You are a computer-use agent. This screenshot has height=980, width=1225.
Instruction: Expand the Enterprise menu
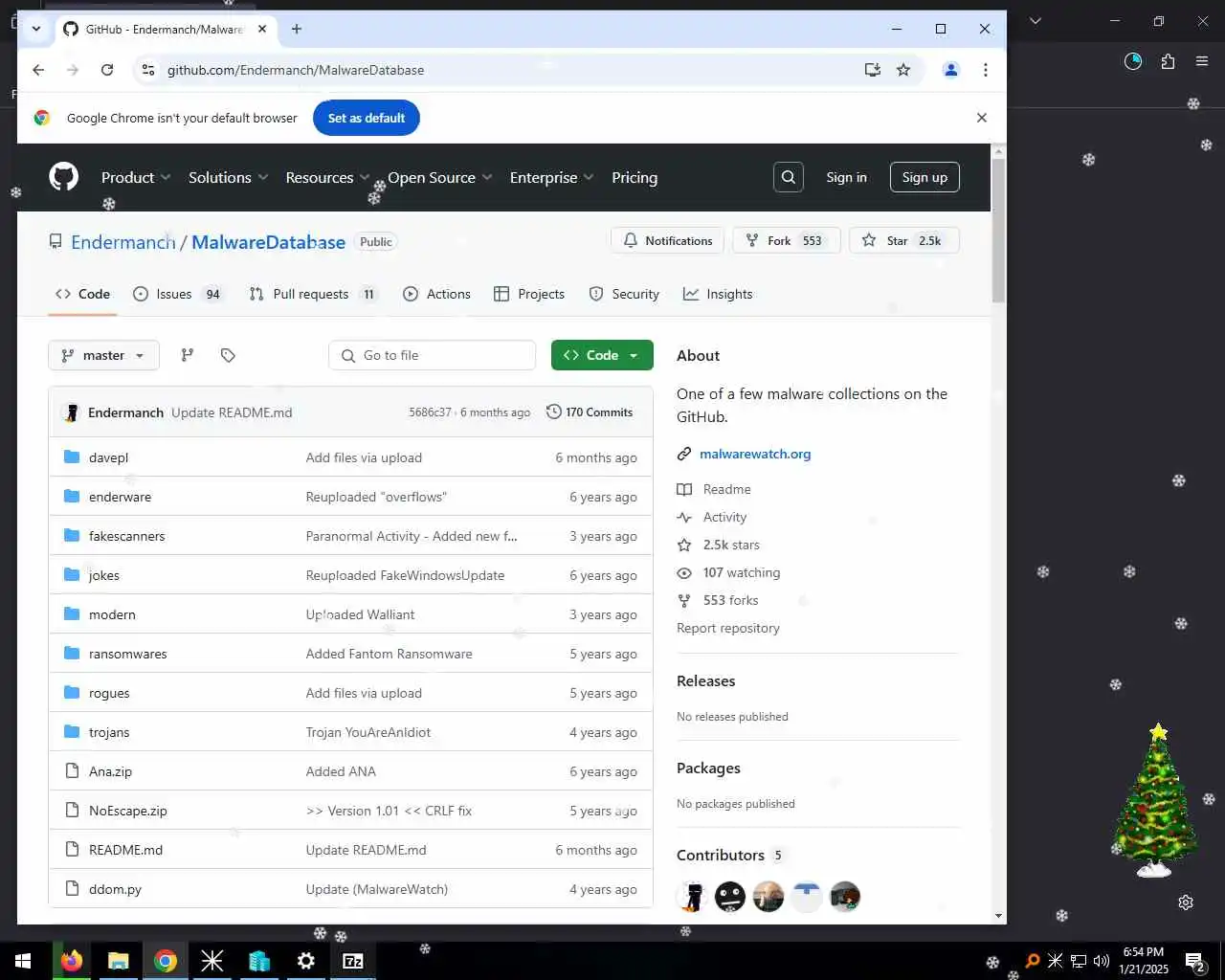551,177
